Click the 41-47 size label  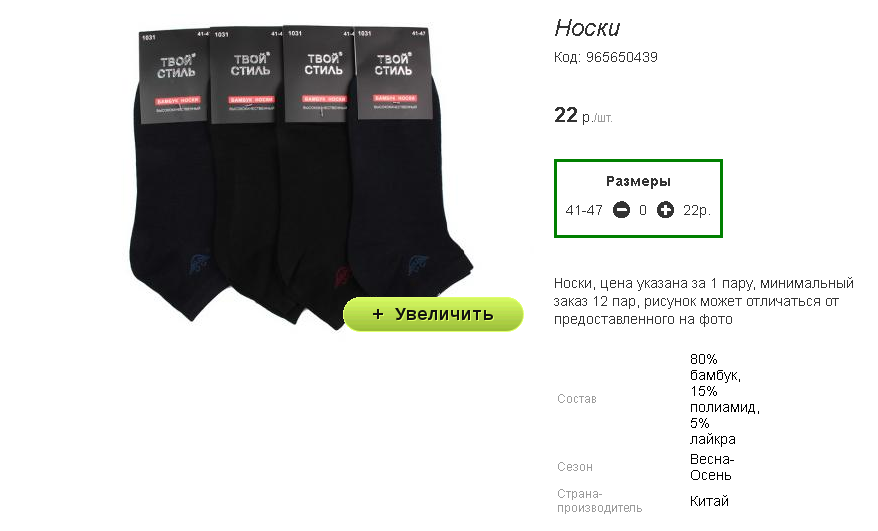584,210
